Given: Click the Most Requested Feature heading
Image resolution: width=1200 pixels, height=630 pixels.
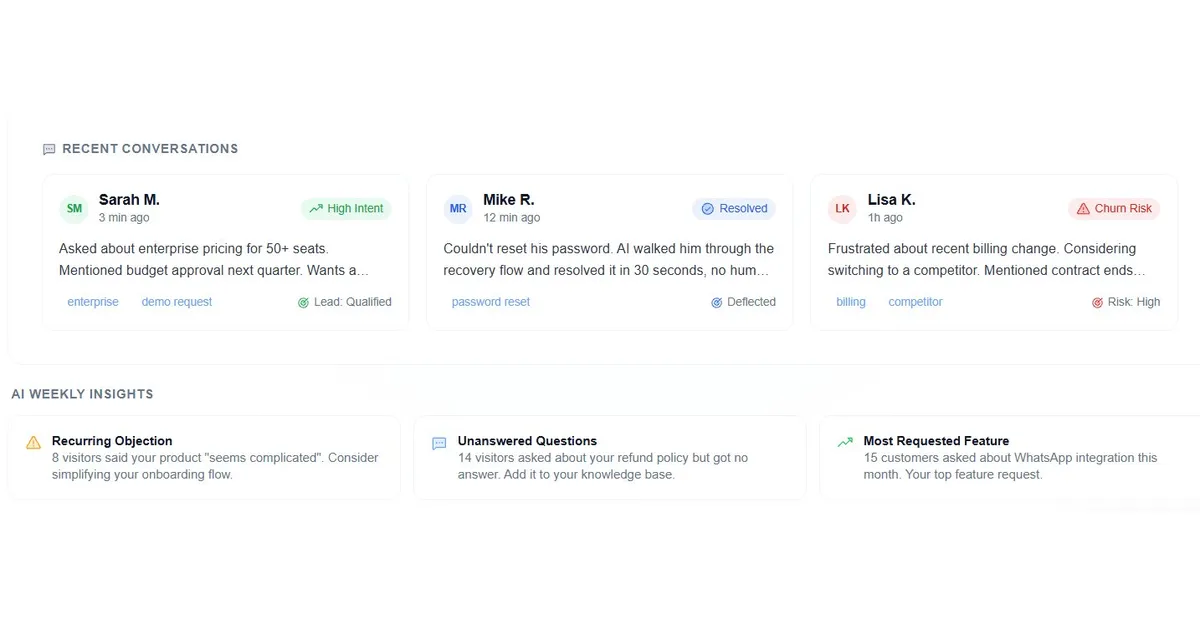Looking at the screenshot, I should [x=936, y=441].
